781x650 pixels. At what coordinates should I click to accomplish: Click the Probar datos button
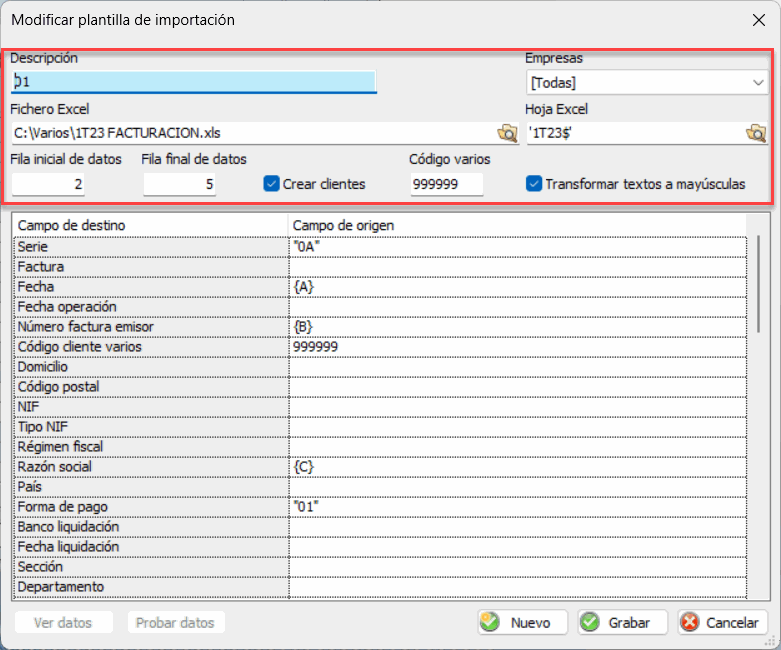click(175, 623)
